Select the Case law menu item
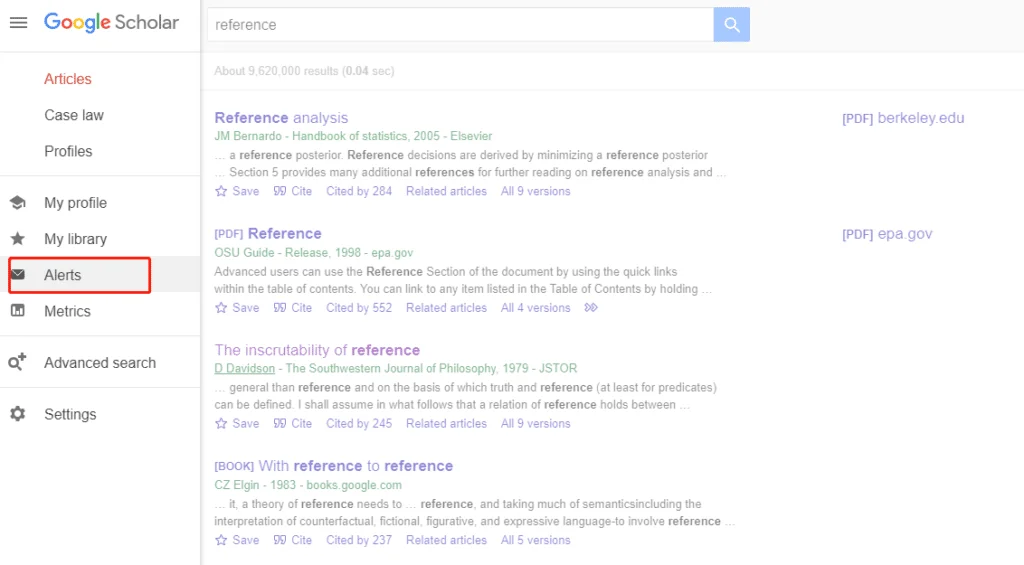The image size is (1024, 565). (74, 115)
